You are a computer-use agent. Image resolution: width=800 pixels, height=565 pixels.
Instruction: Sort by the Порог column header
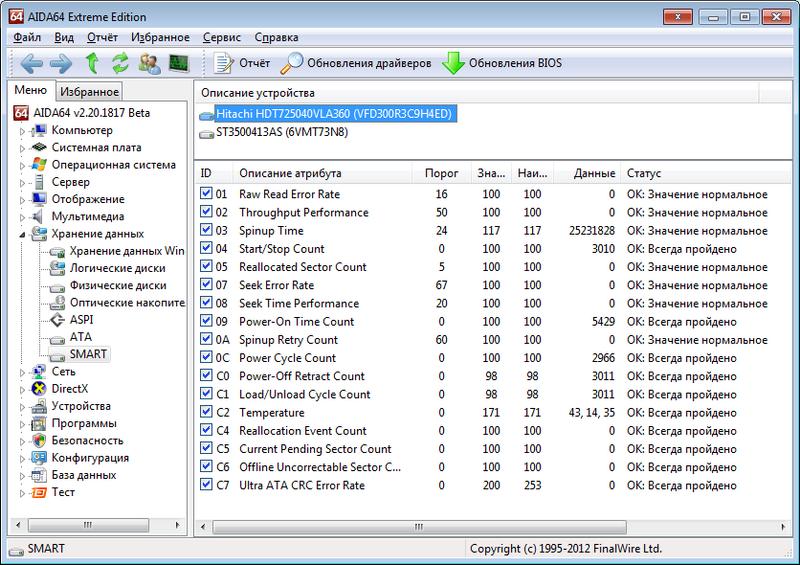(x=441, y=173)
